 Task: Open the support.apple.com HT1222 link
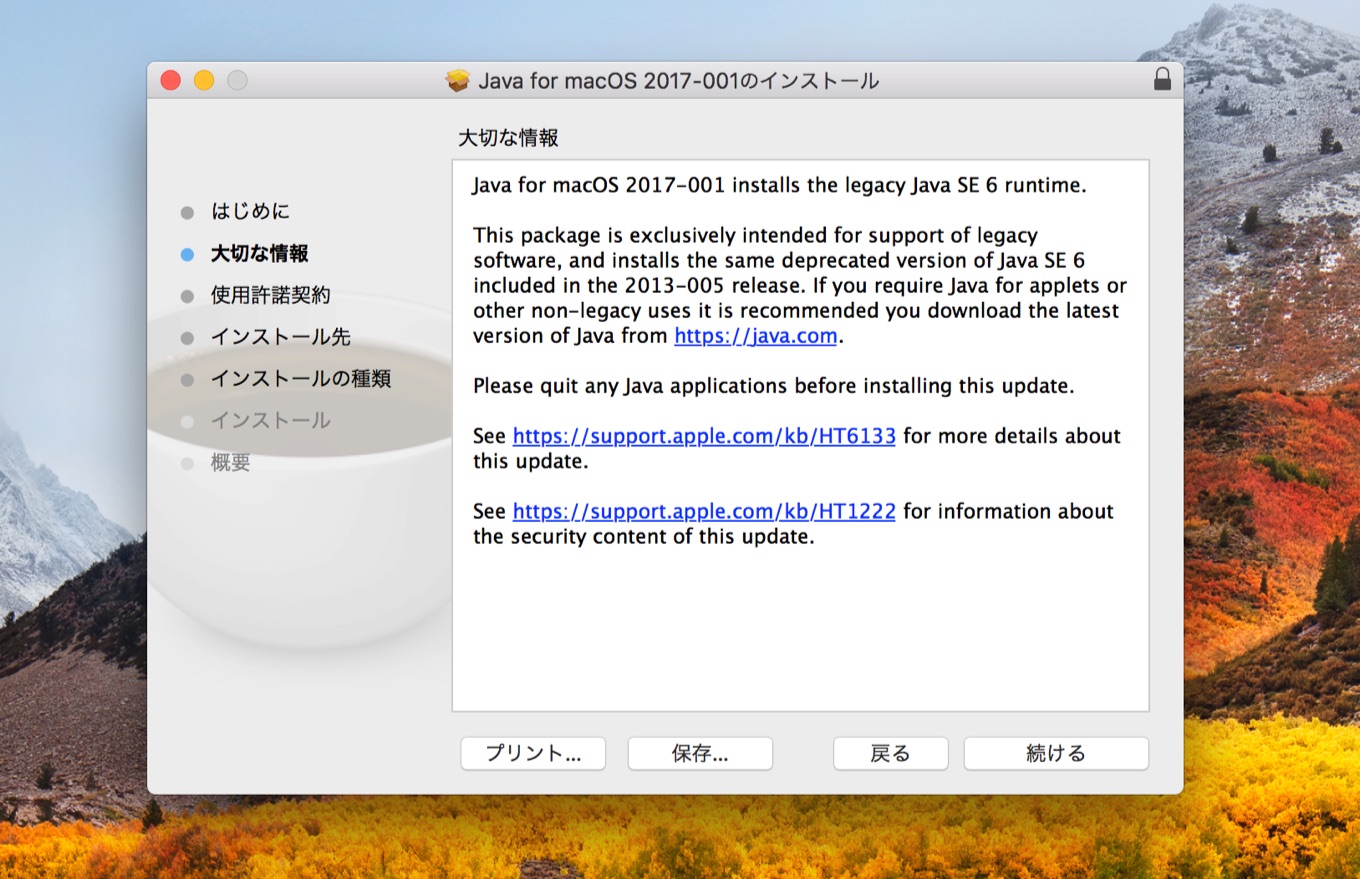click(x=703, y=511)
